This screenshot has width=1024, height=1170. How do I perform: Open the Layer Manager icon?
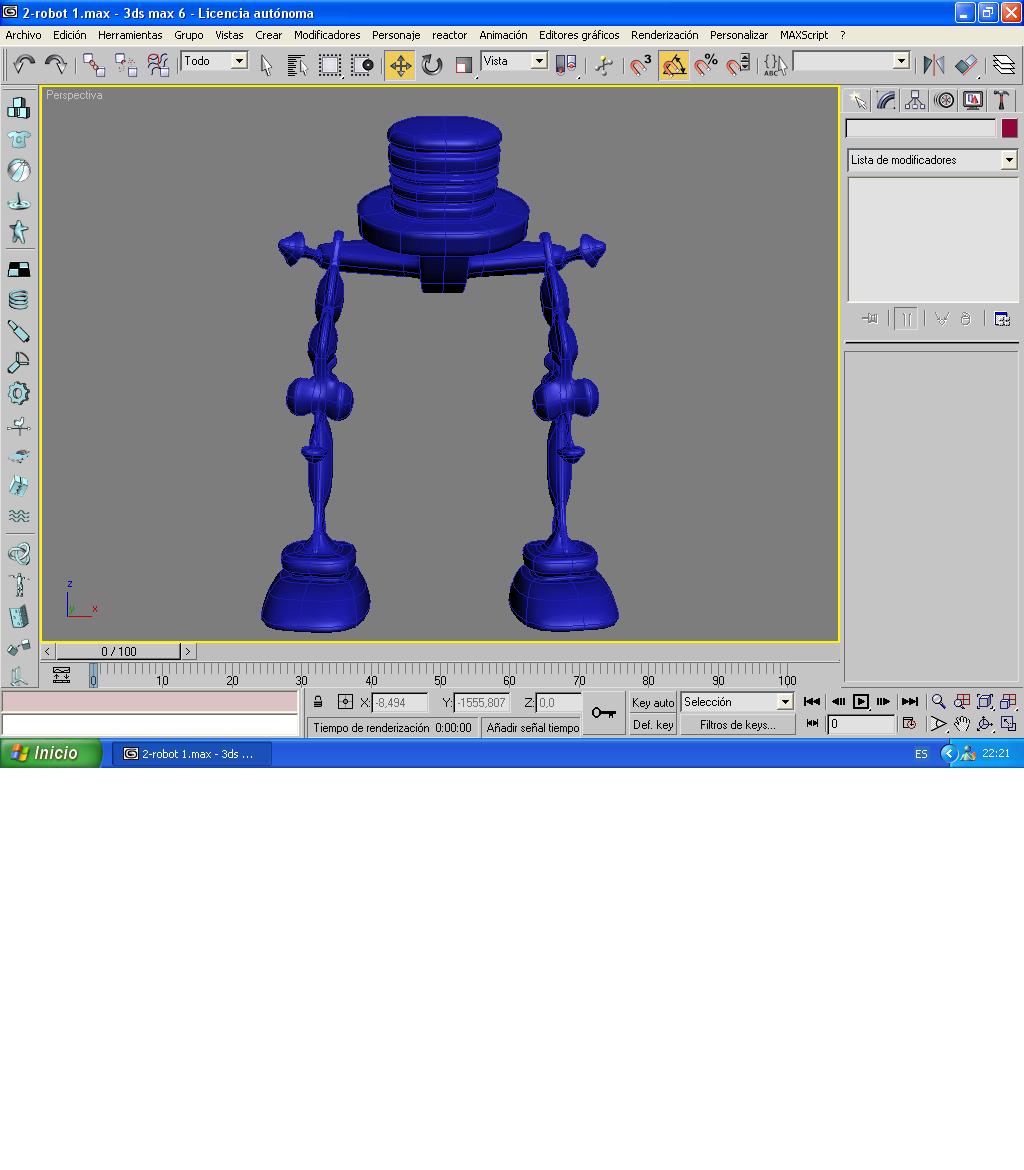(1004, 65)
